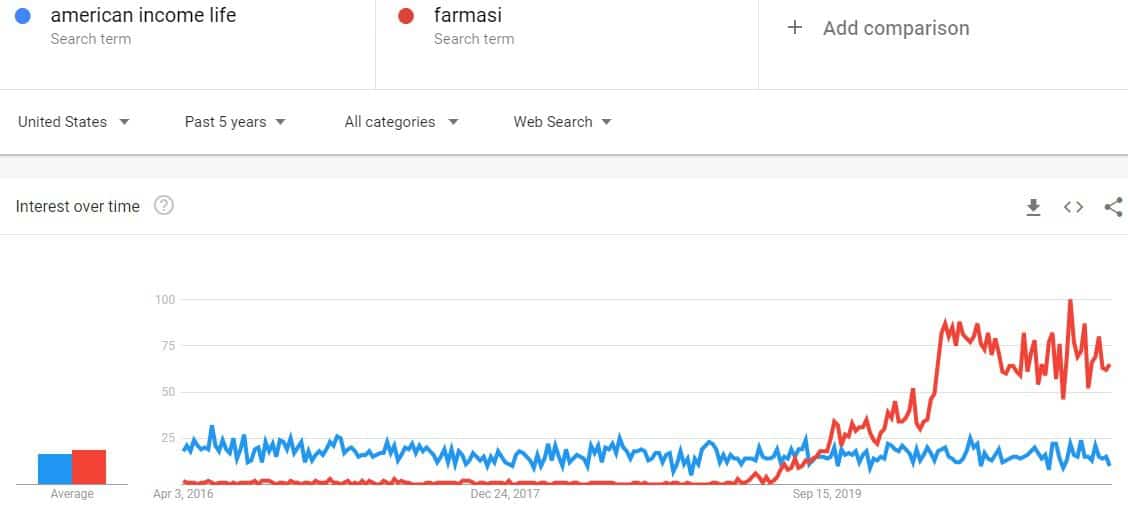This screenshot has height=505, width=1128.
Task: Click the plus icon beside Add comparison
Action: pos(794,27)
